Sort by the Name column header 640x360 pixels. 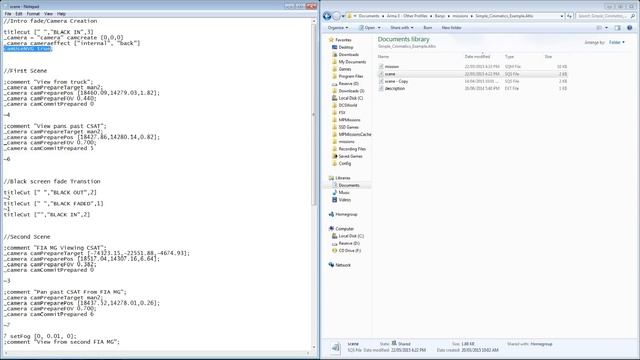click(383, 57)
